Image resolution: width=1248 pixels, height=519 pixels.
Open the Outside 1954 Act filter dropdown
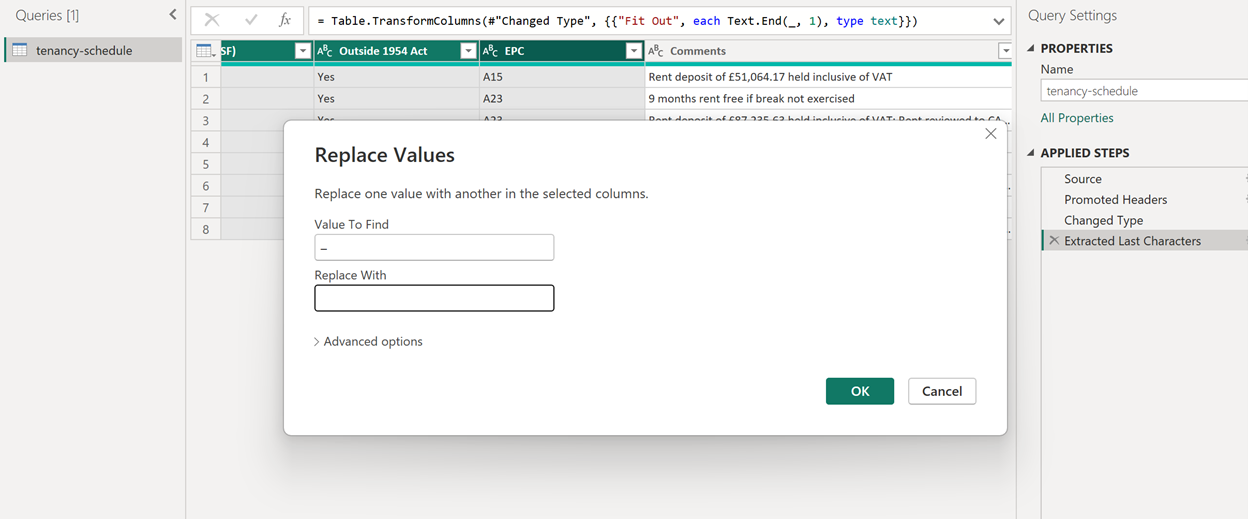pyautogui.click(x=467, y=51)
